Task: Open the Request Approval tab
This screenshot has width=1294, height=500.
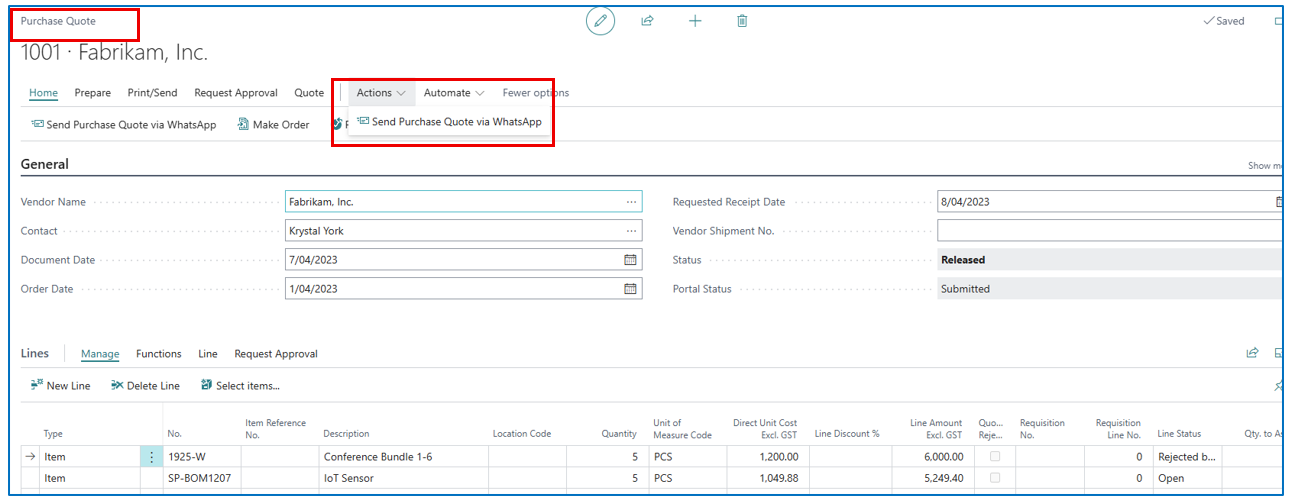Action: (x=235, y=93)
